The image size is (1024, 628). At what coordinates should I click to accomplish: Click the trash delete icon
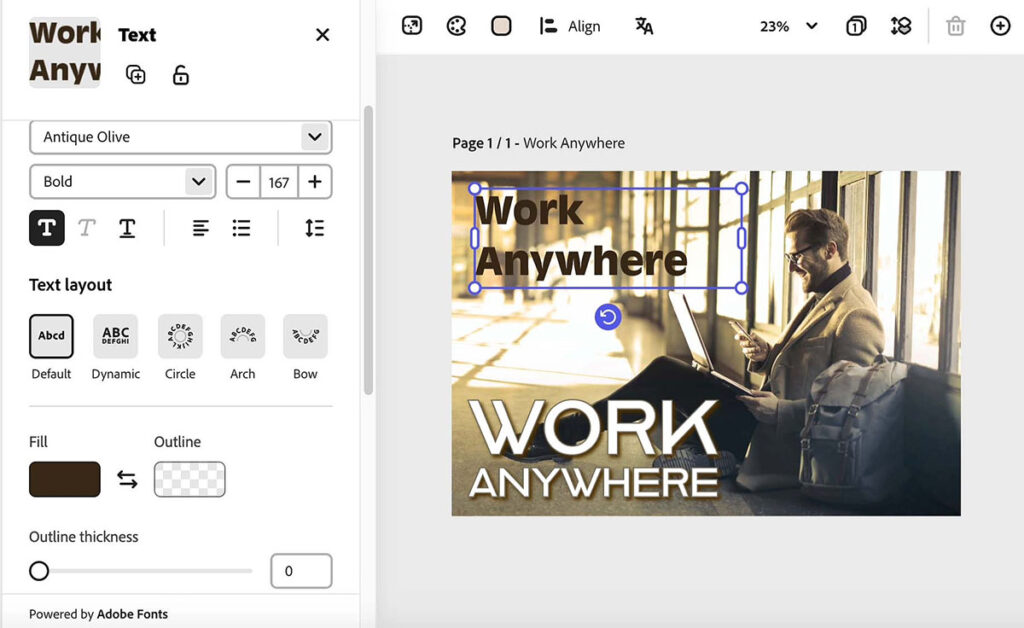pyautogui.click(x=955, y=26)
